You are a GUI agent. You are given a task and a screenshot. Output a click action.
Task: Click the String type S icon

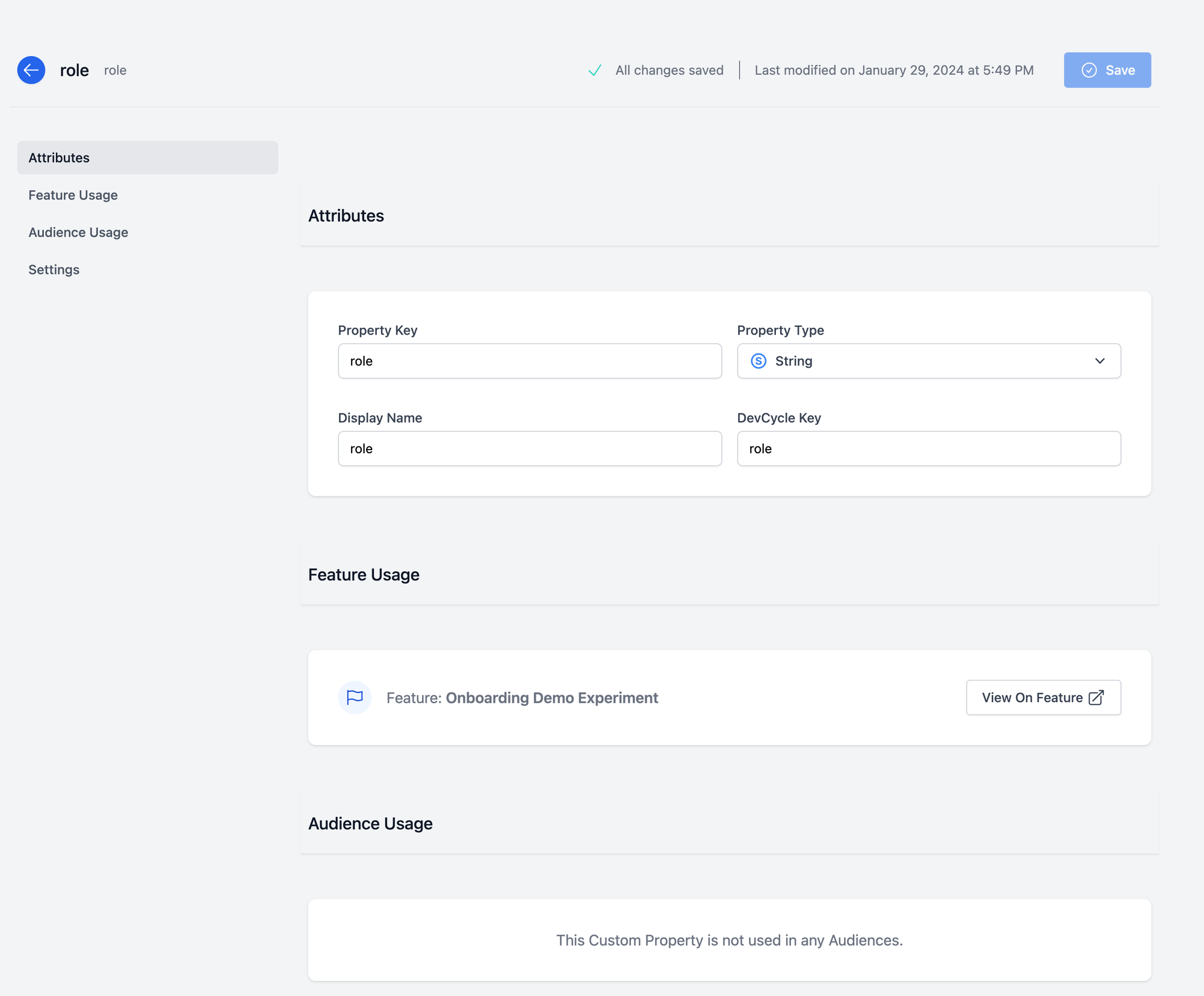pyautogui.click(x=759, y=361)
